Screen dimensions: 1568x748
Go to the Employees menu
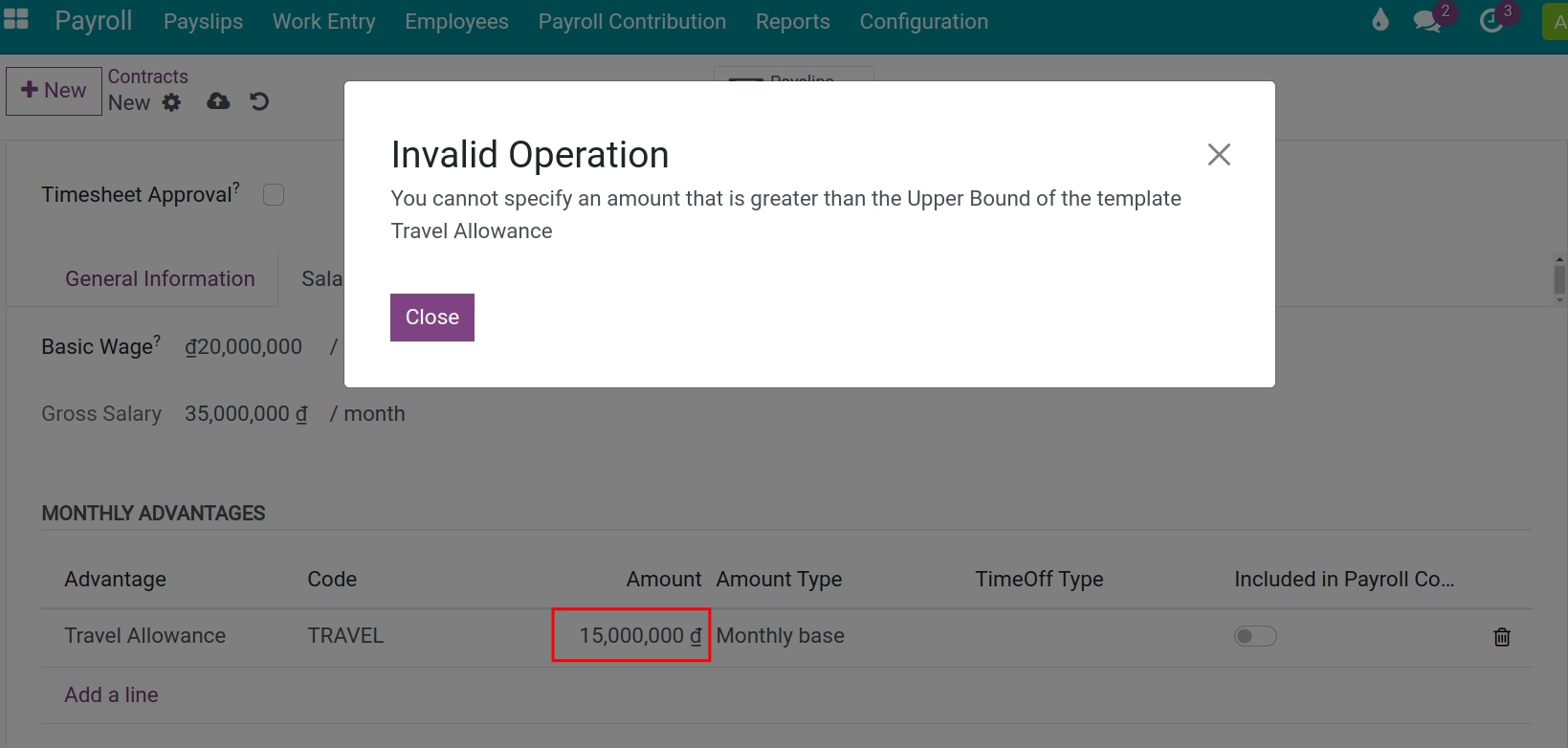(456, 21)
